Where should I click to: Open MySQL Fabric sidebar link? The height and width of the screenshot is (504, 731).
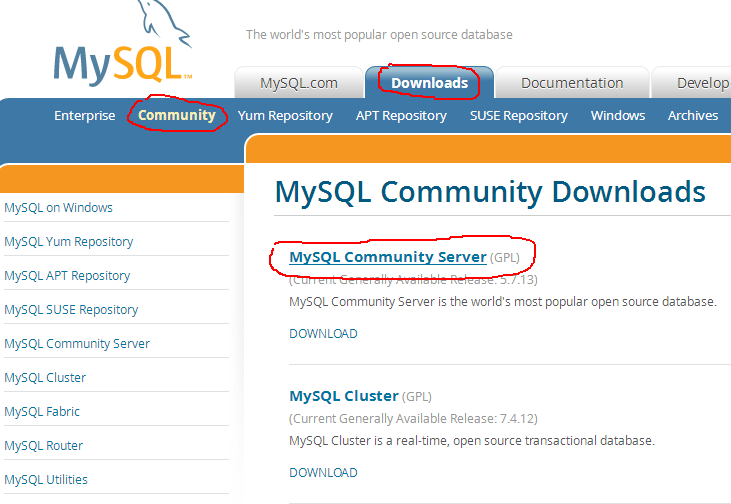(x=42, y=412)
